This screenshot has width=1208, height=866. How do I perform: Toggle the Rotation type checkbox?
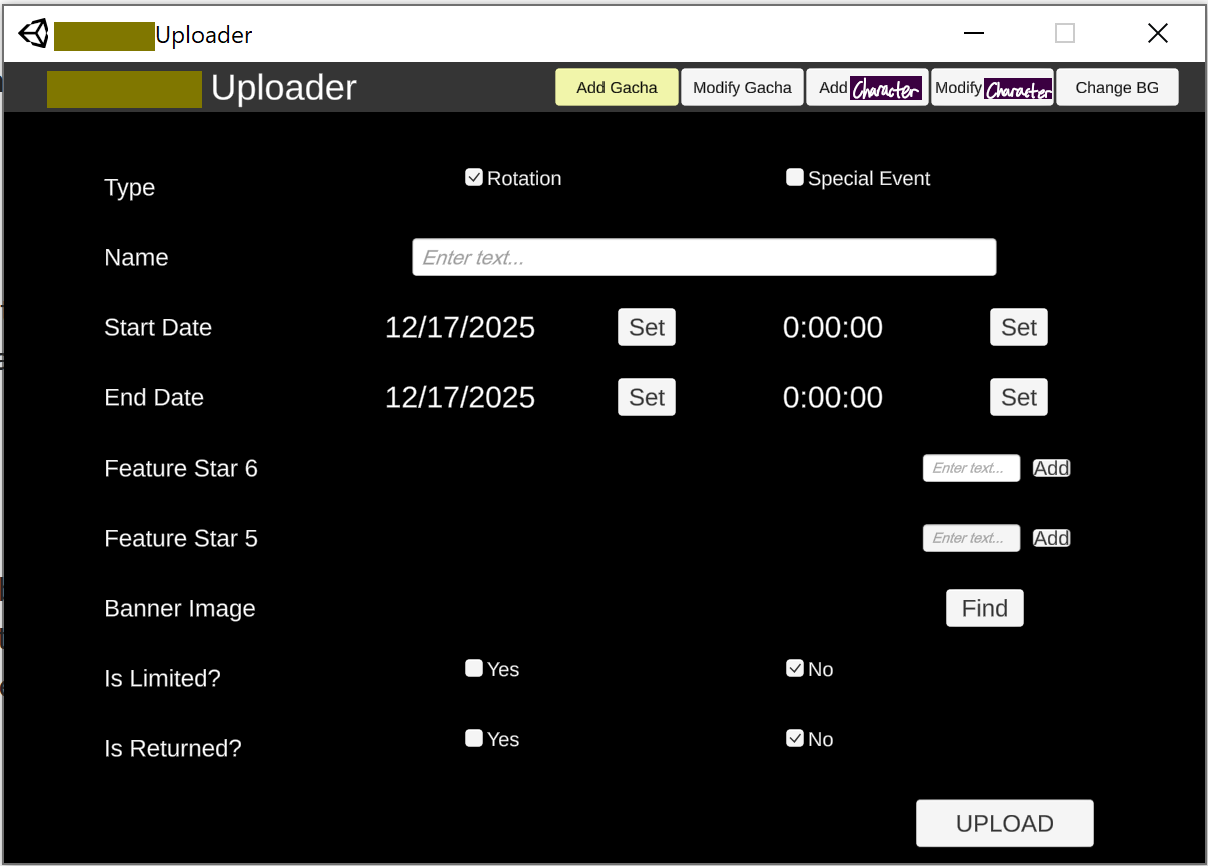coord(474,178)
